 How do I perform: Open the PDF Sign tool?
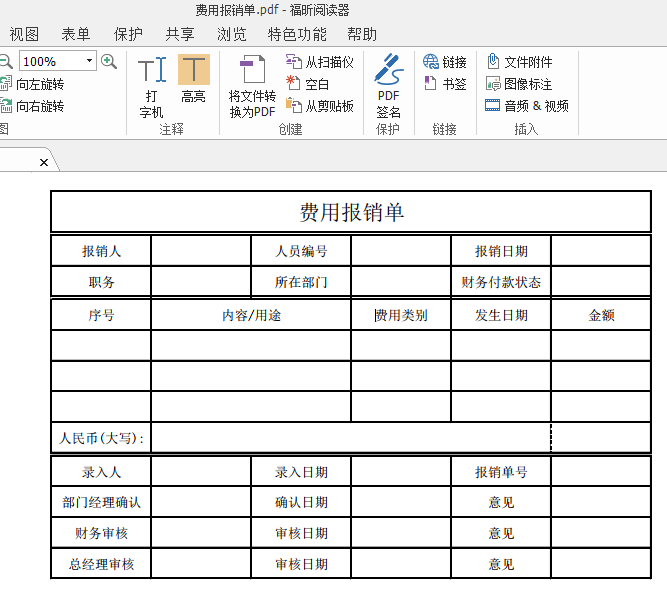pos(388,86)
